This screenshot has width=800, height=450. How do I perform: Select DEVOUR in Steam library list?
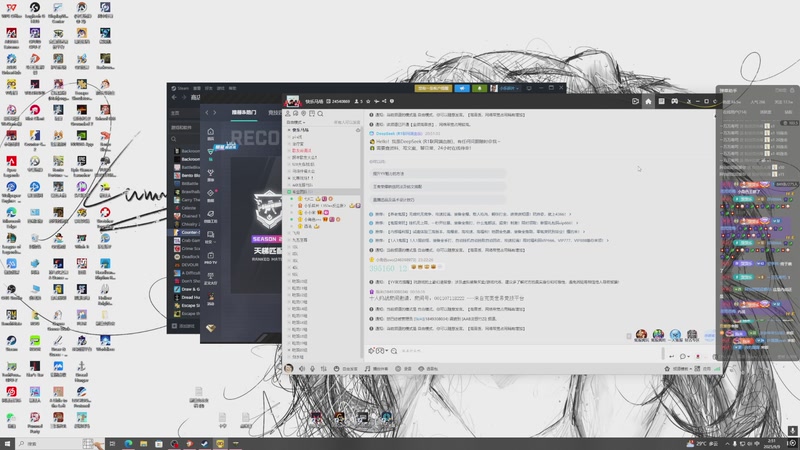tap(187, 265)
